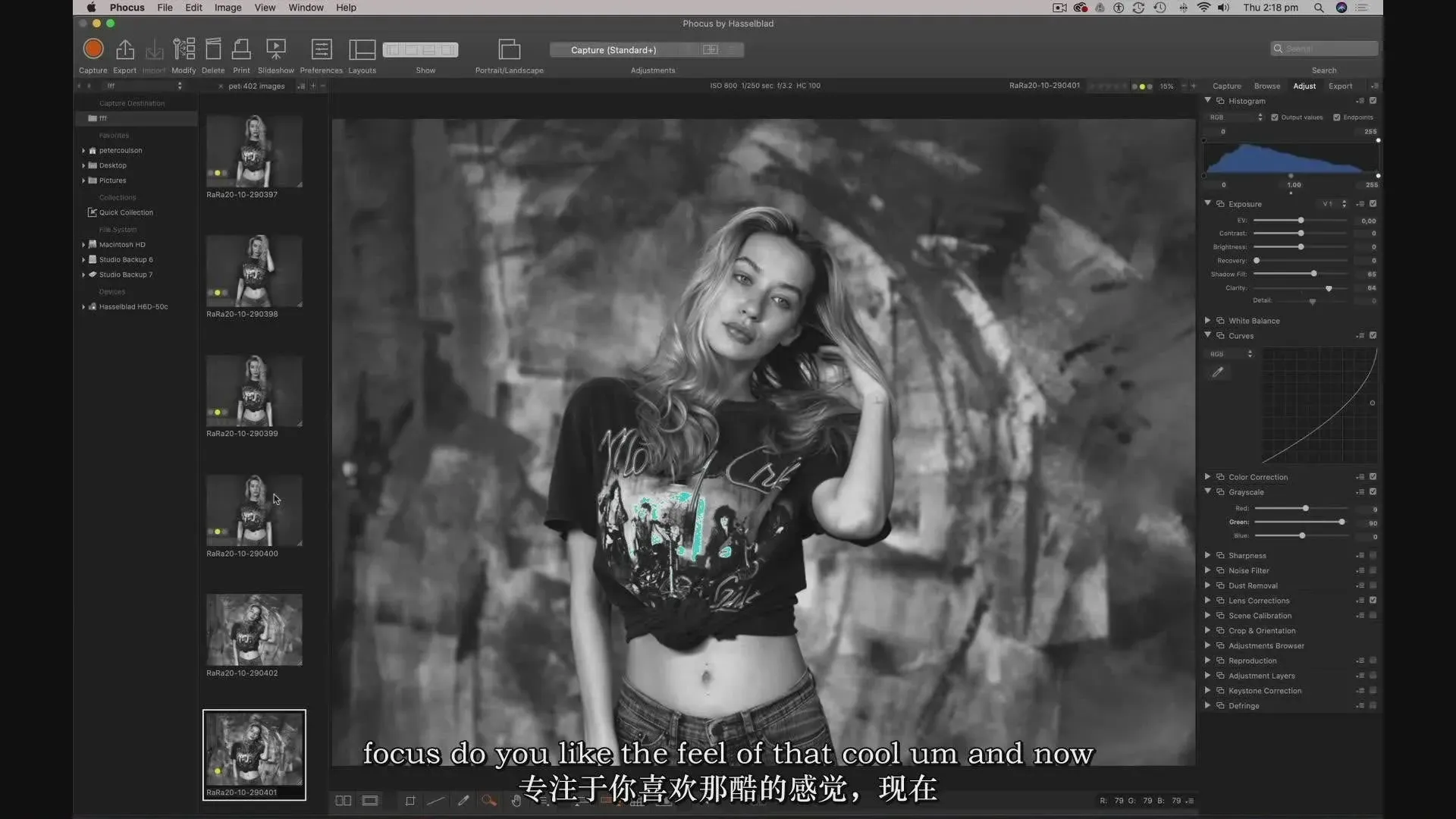Open the Window menu
Screen dimensions: 1456x819
point(306,8)
